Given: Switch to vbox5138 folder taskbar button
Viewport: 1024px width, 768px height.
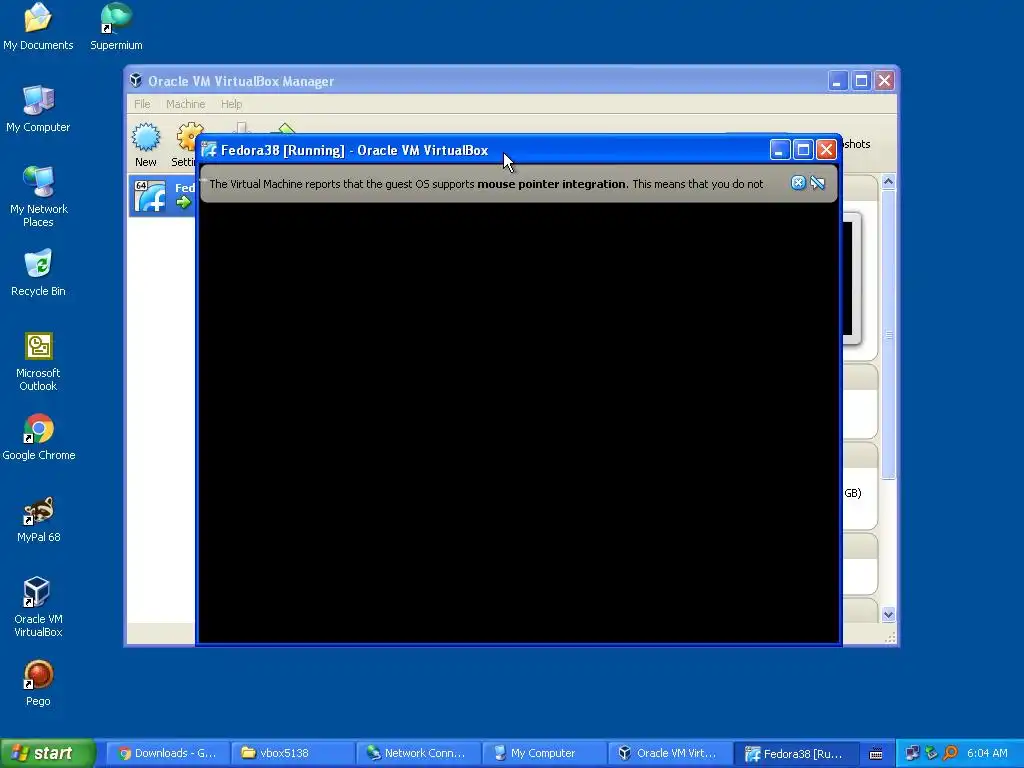Looking at the screenshot, I should (x=293, y=753).
